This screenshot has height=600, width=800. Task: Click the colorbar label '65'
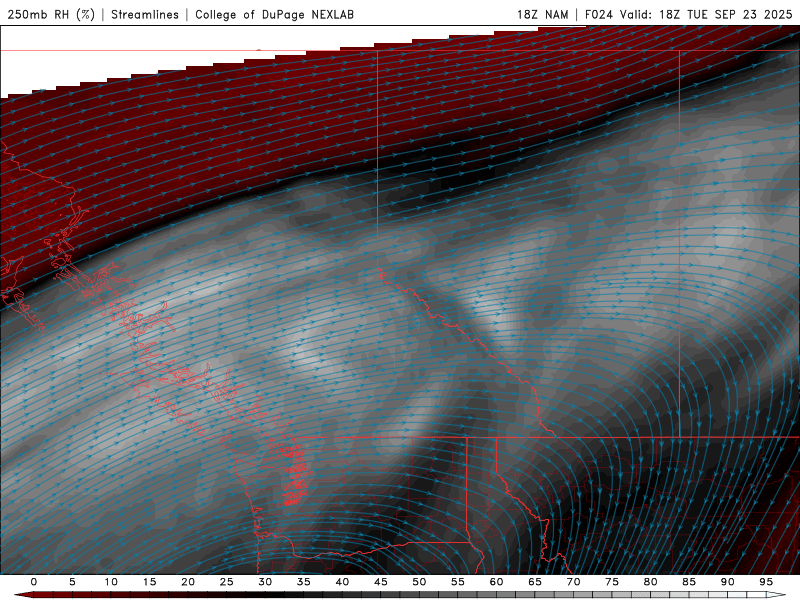535,582
